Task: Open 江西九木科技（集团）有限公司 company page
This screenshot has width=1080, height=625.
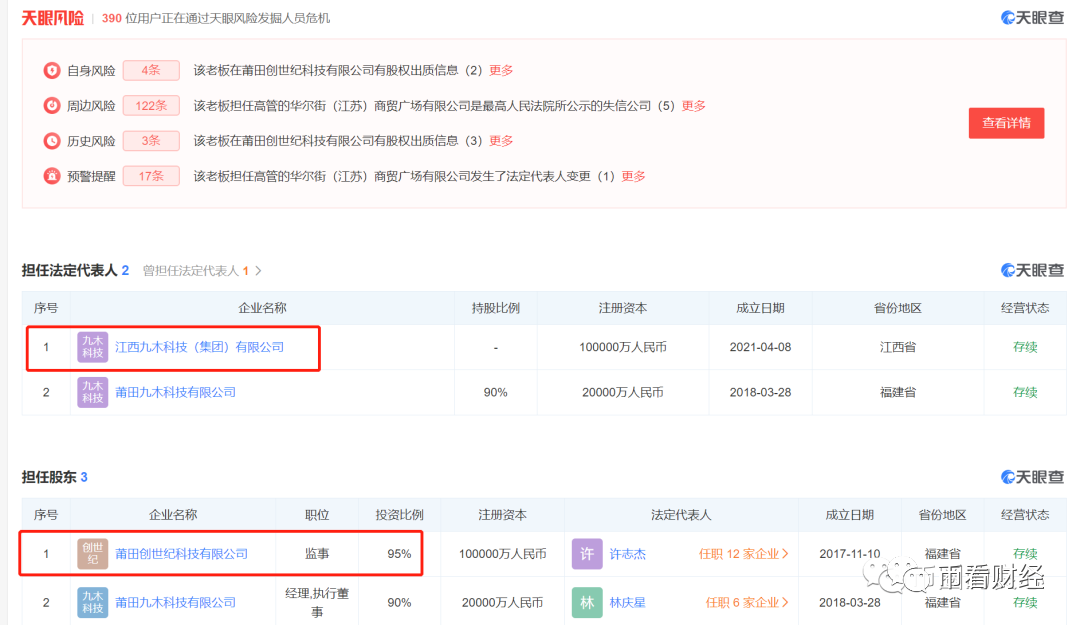Action: click(x=199, y=347)
